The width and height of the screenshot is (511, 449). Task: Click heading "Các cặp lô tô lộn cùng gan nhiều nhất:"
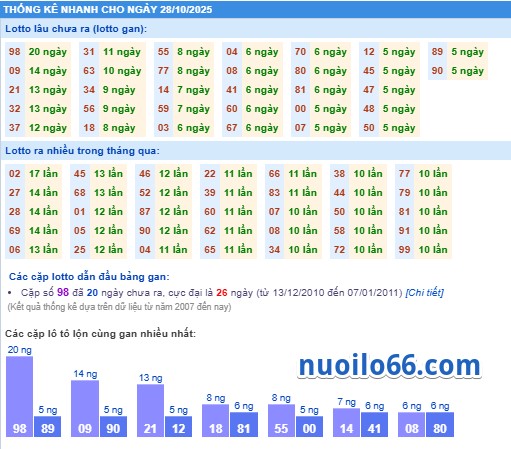pos(100,334)
